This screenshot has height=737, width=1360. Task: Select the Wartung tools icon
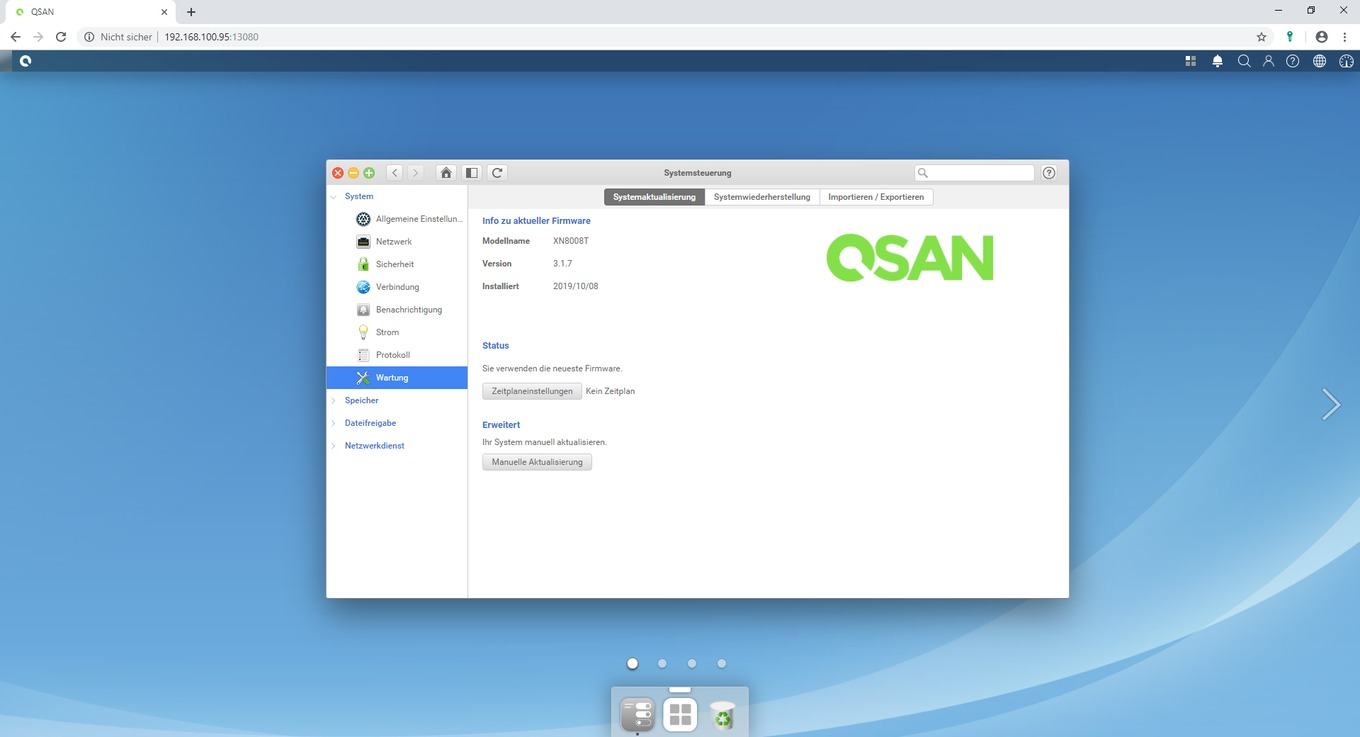(x=363, y=378)
